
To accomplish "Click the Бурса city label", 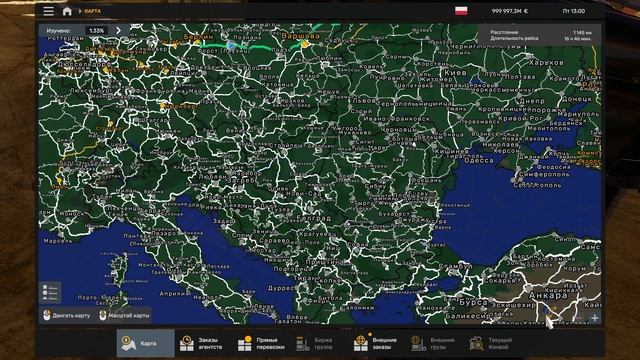I will (x=473, y=302).
